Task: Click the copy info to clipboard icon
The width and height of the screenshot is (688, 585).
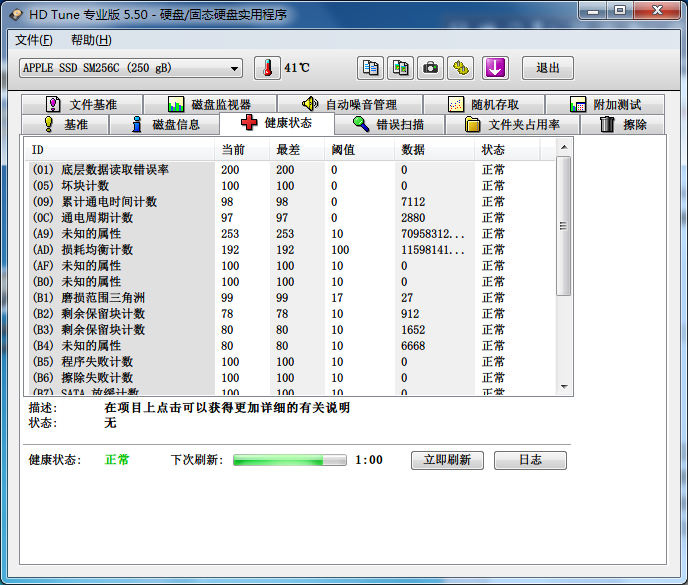Action: 371,68
